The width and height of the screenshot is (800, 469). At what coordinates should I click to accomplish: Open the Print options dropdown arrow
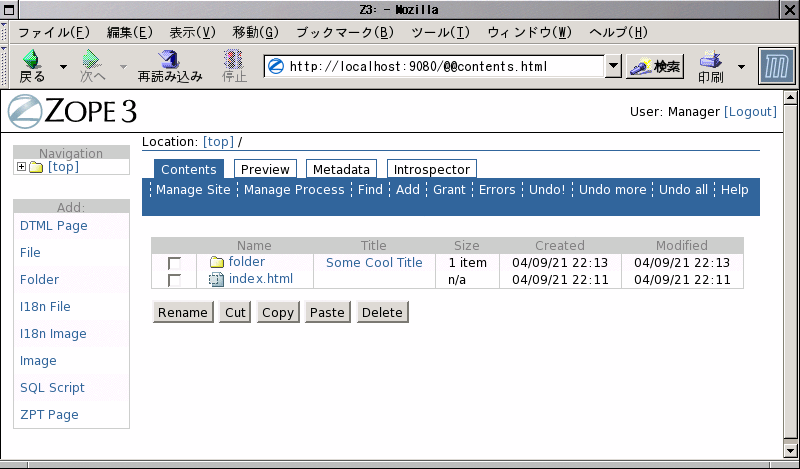[x=741, y=67]
